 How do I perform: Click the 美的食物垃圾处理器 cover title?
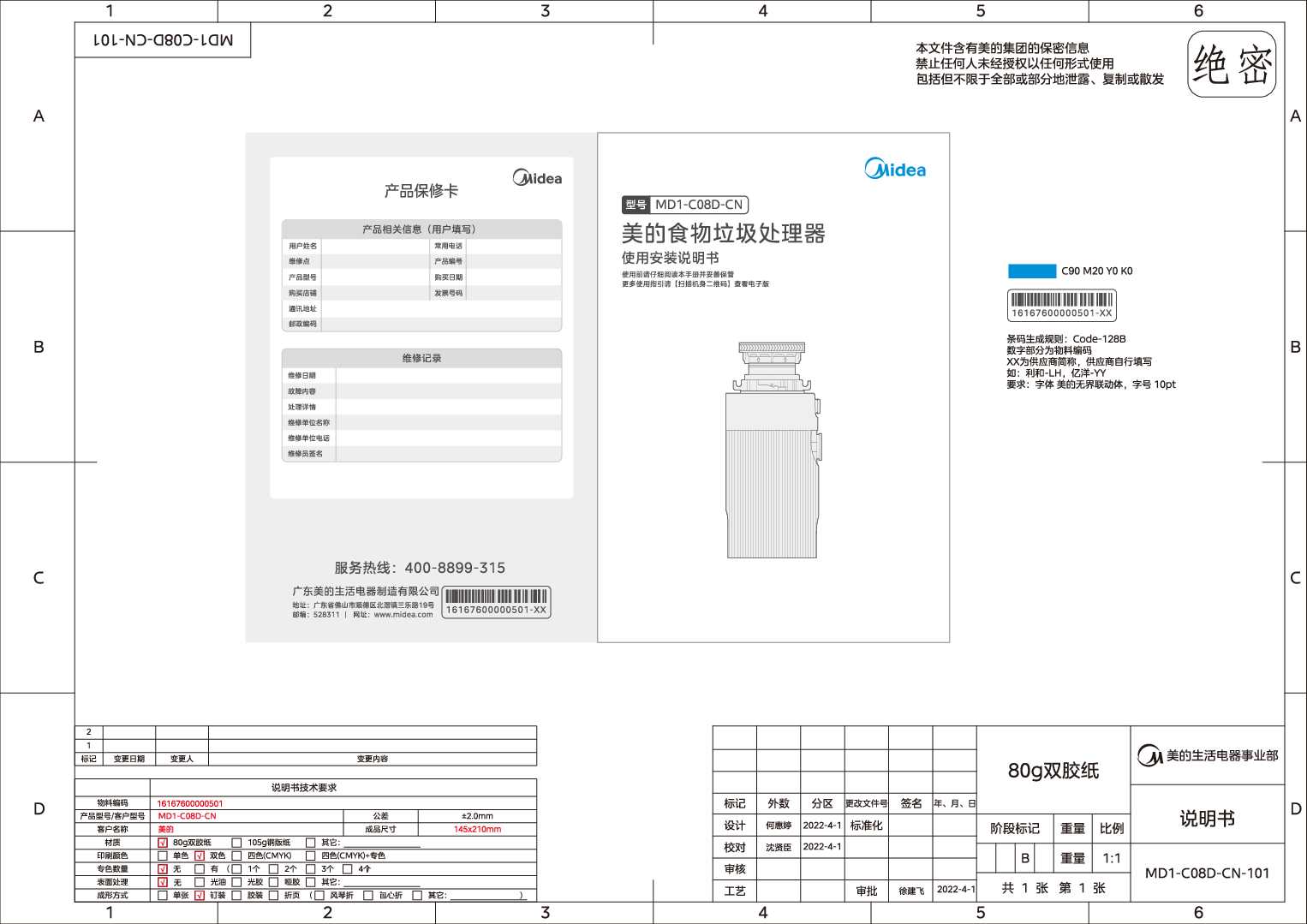click(724, 234)
